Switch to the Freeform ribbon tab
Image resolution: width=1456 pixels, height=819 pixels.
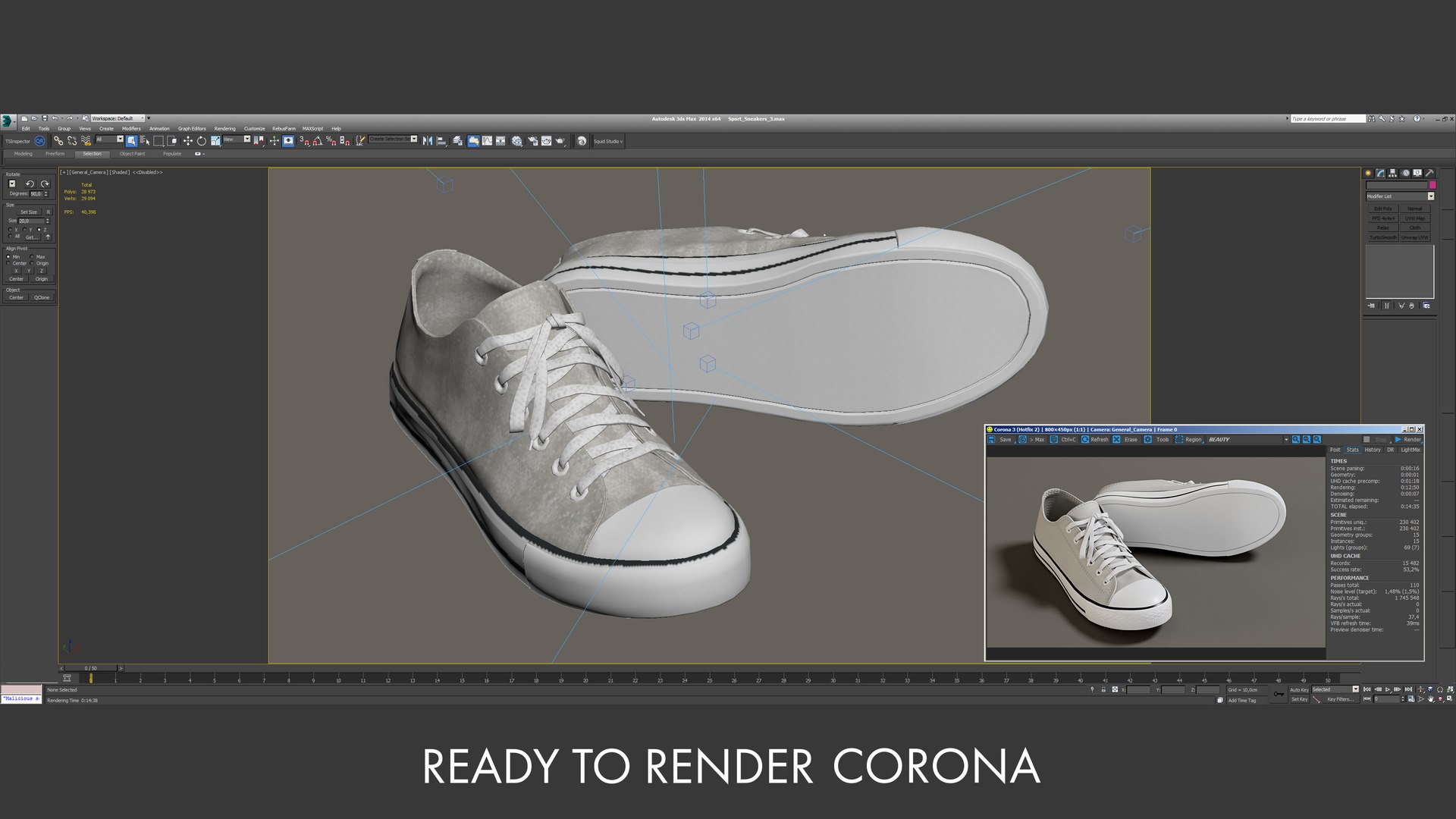click(55, 153)
